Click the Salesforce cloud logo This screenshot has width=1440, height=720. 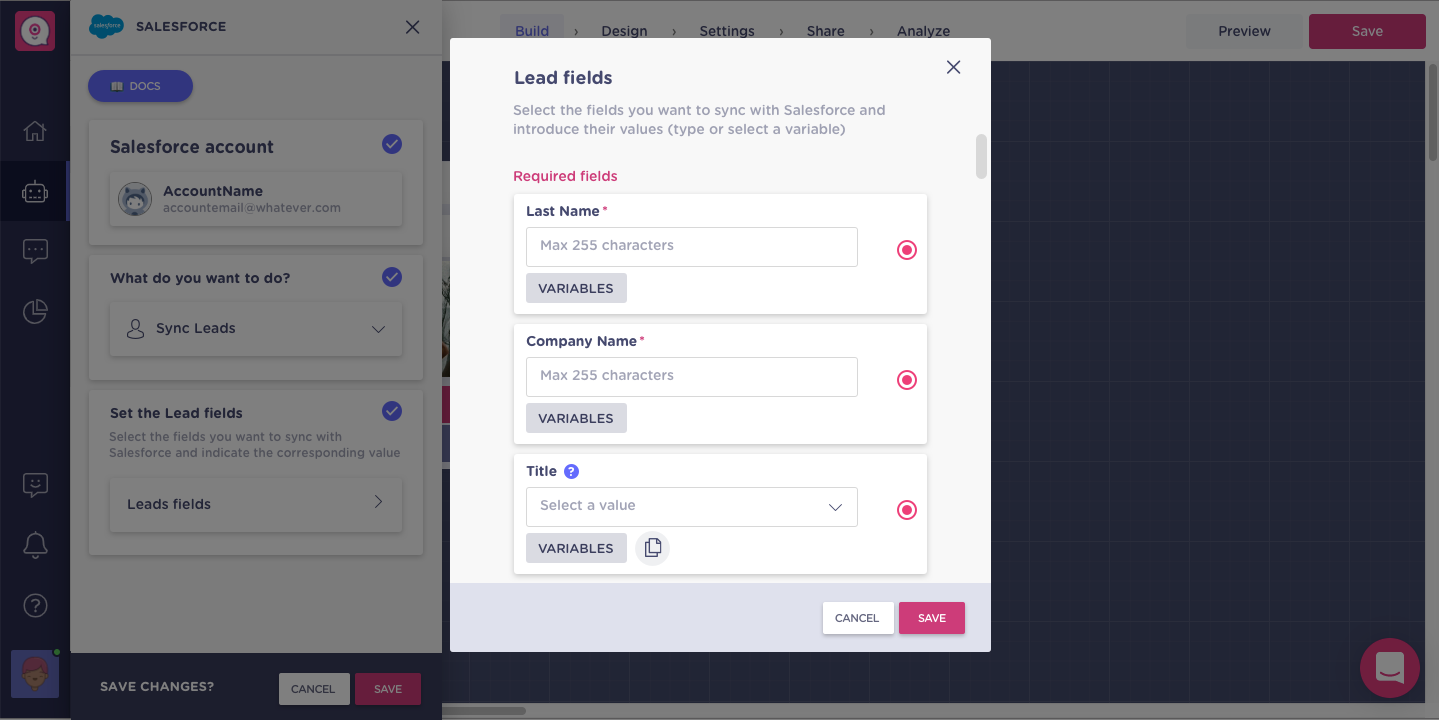[106, 27]
